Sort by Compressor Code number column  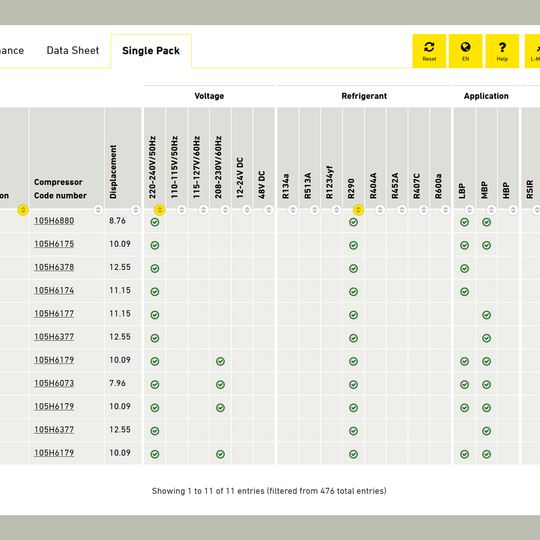coord(98,210)
